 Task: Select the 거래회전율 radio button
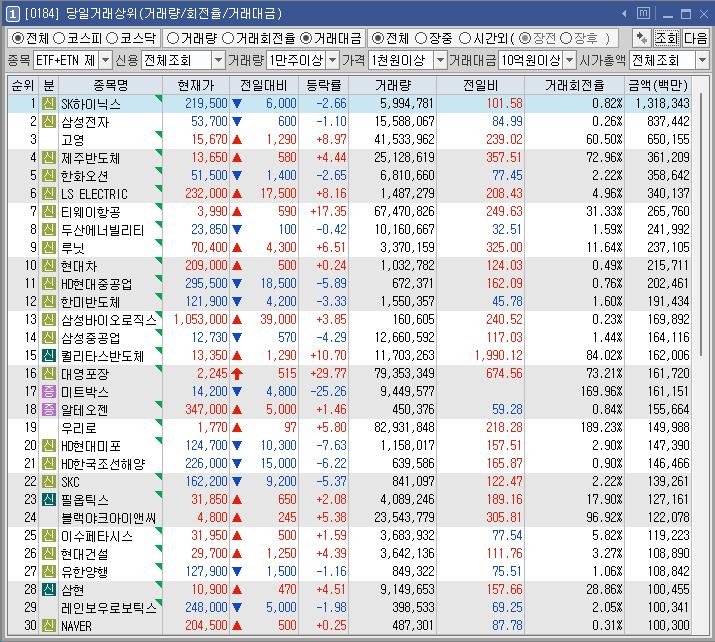[228, 38]
